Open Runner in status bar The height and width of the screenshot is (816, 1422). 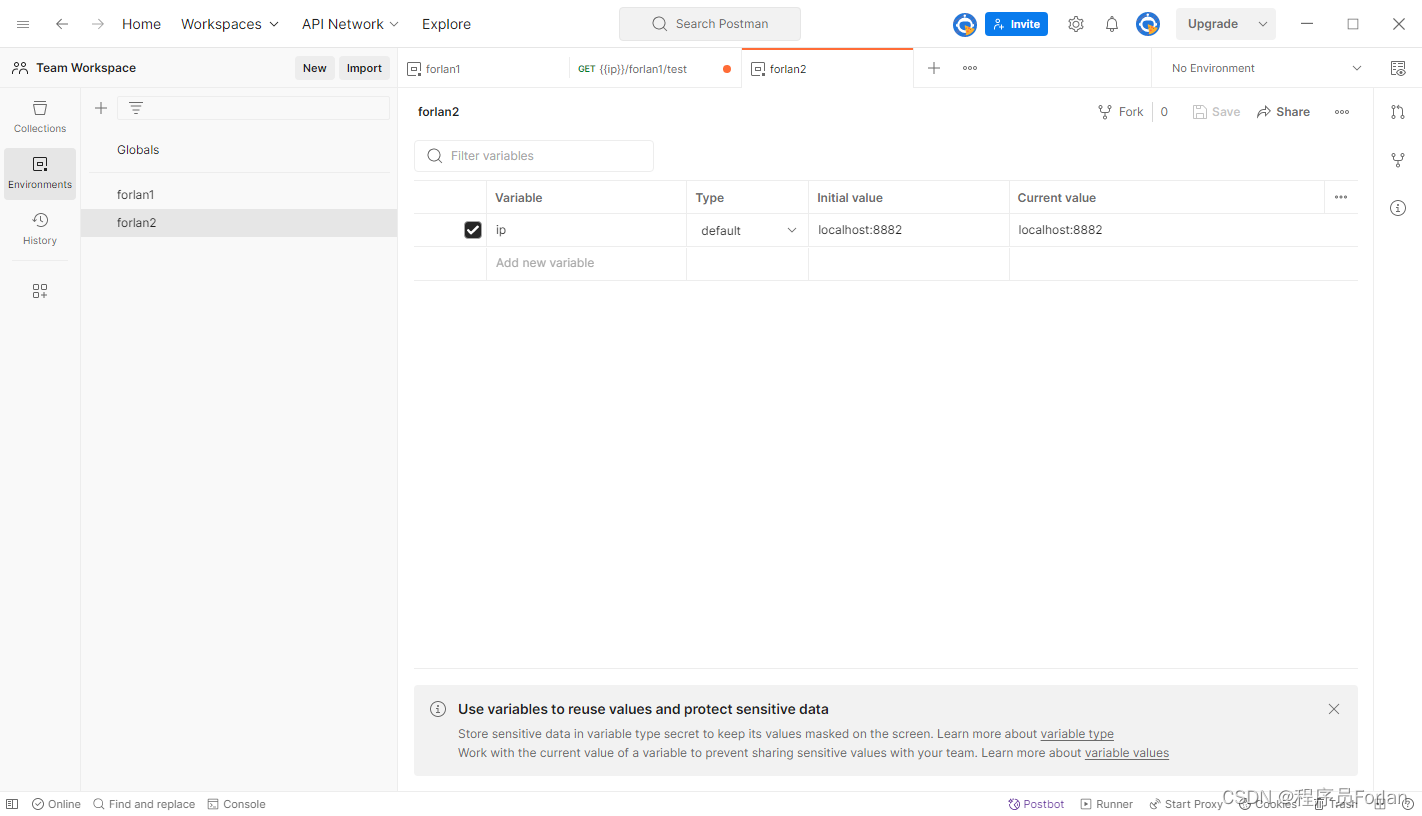point(1106,804)
